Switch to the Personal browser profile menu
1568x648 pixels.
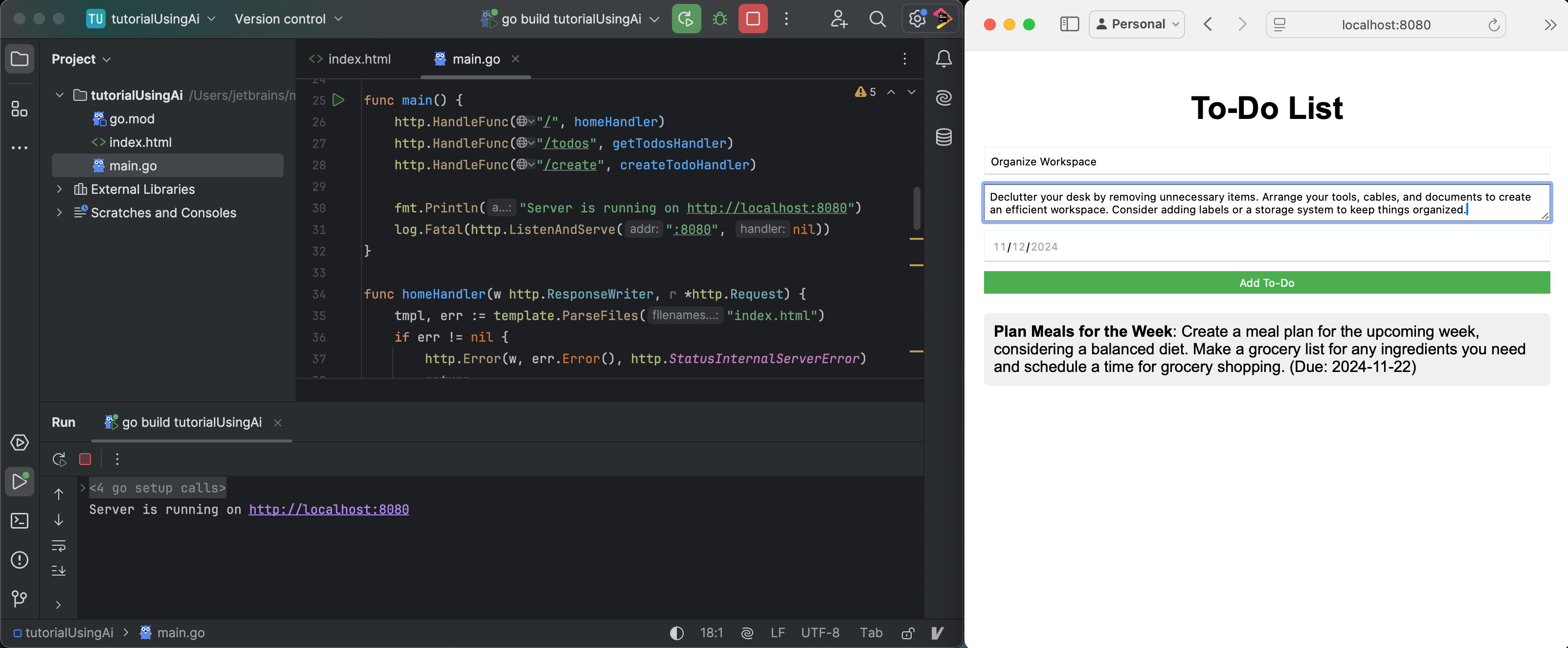(x=1137, y=24)
